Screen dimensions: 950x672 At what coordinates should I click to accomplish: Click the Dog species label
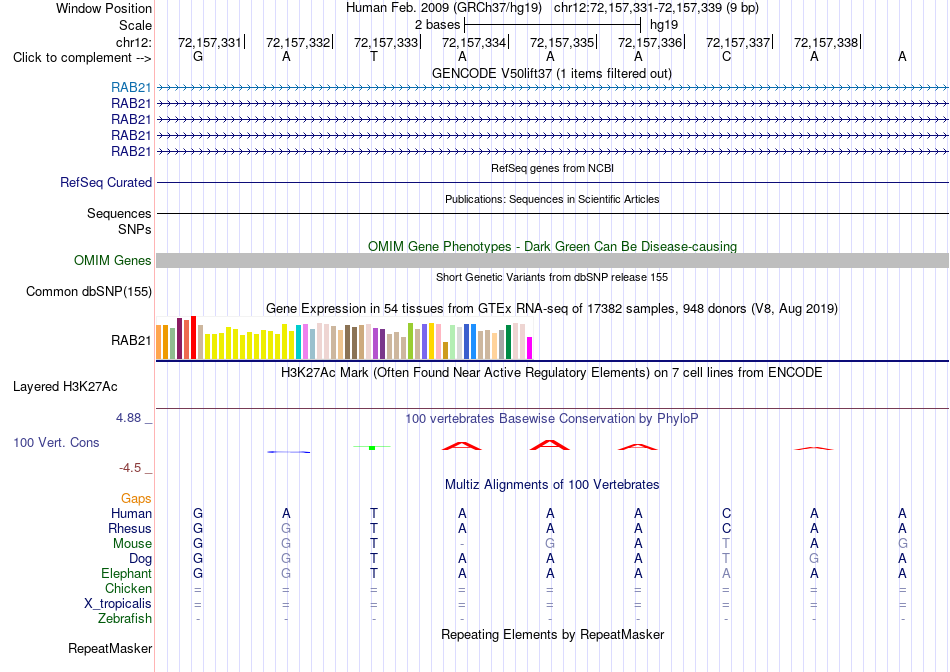point(140,559)
